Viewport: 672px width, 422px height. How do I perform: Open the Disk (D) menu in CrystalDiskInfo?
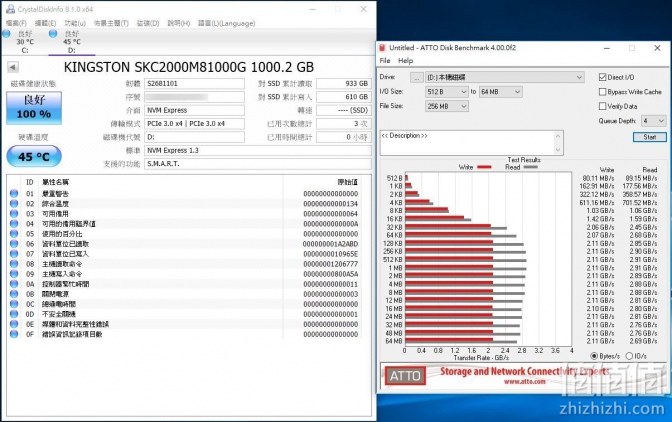click(148, 23)
